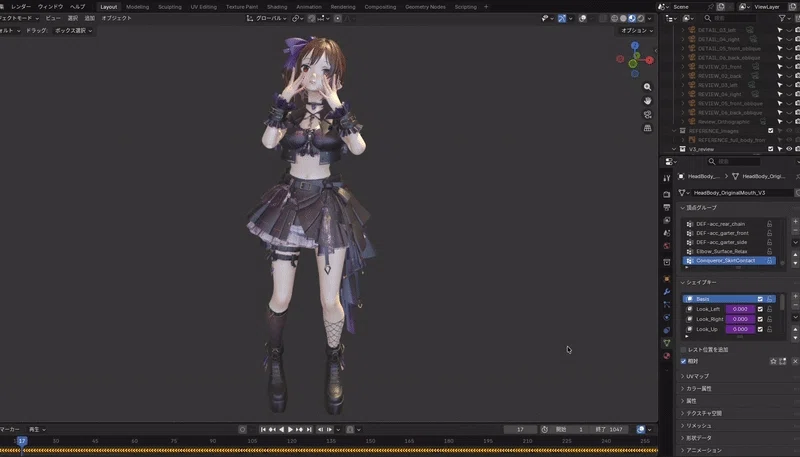Expand the リメッシュ panel
This screenshot has width=800, height=457.
696,425
